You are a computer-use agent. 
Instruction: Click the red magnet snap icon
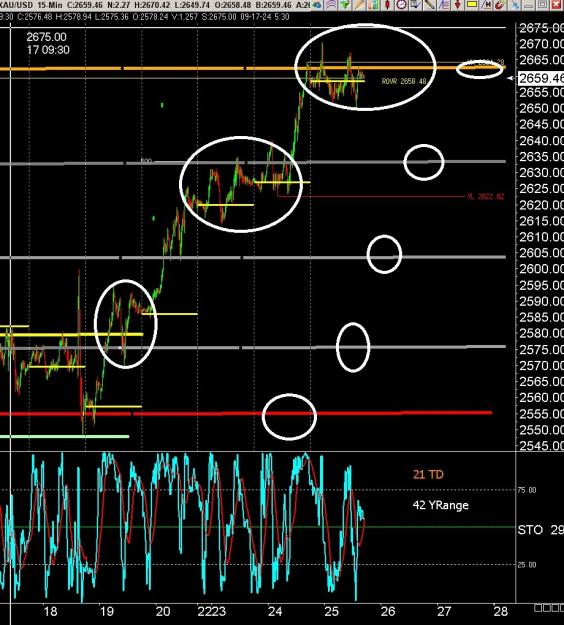click(x=501, y=5)
